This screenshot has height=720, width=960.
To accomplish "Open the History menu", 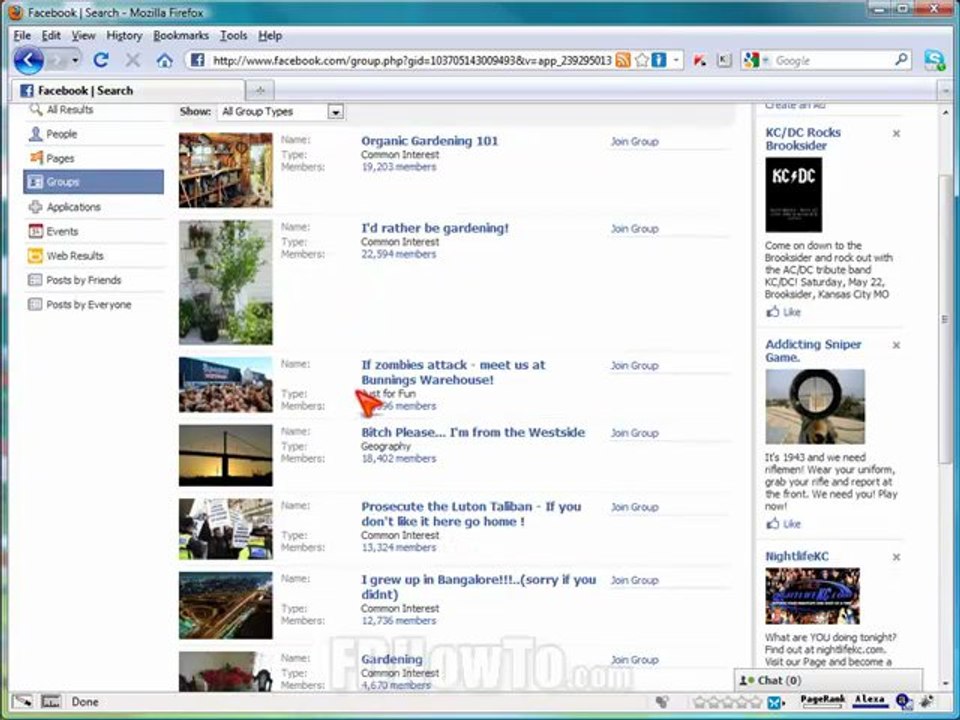I will (x=124, y=36).
